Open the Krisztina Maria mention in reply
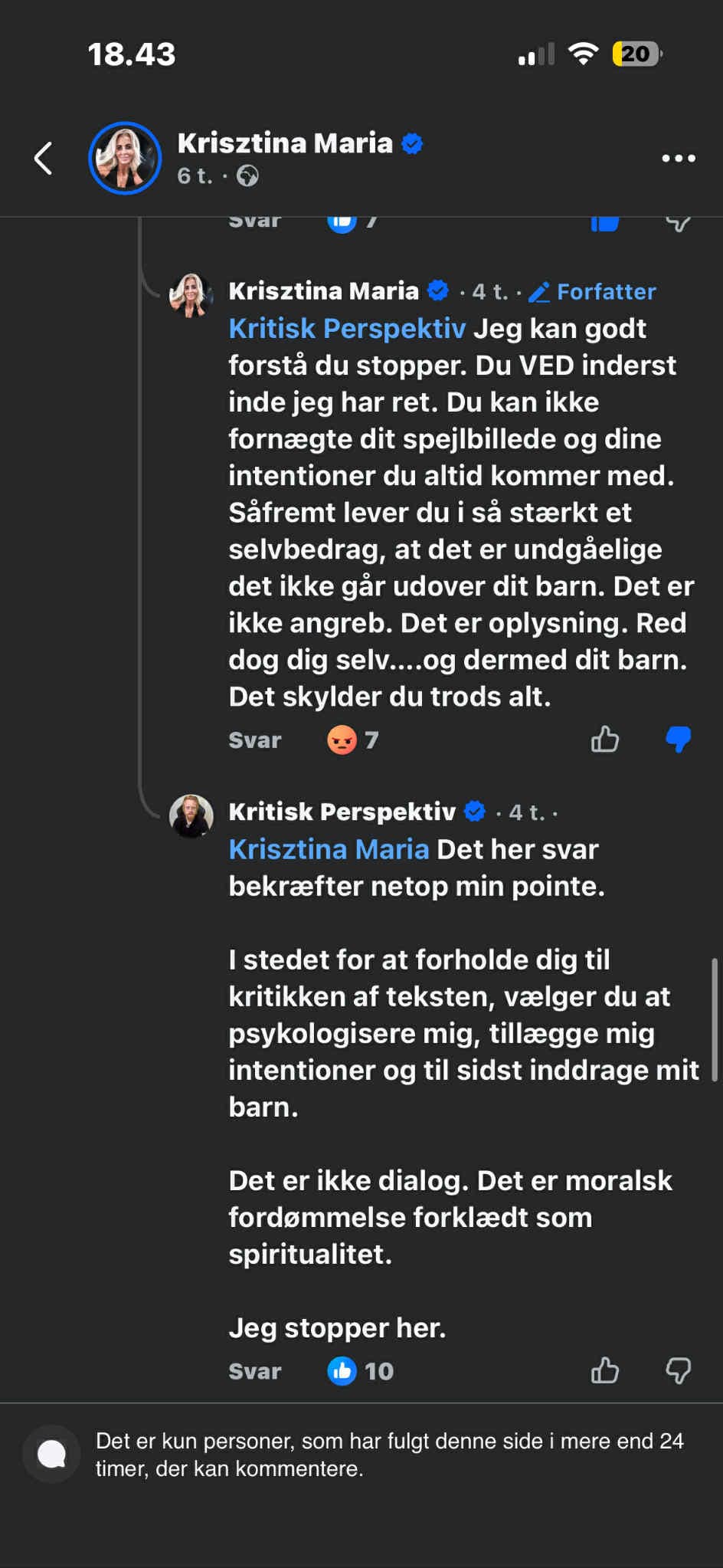 329,849
